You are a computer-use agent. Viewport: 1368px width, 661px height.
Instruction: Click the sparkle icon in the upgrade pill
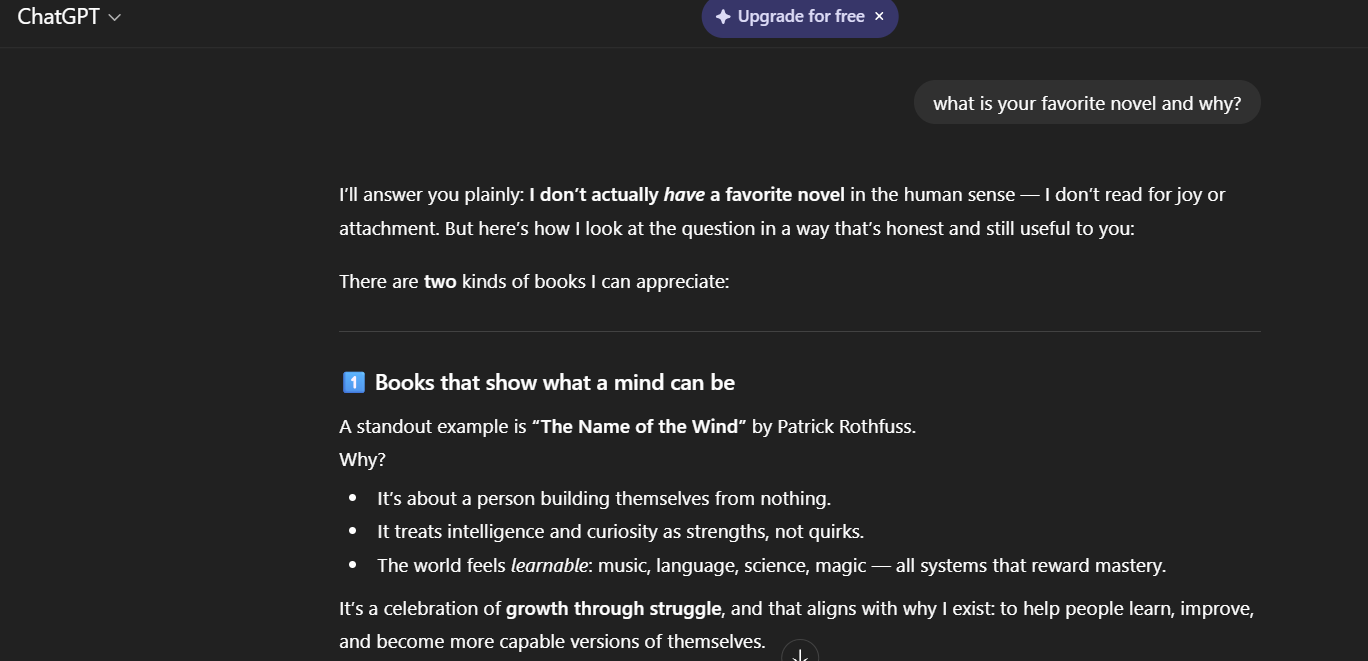click(x=723, y=17)
